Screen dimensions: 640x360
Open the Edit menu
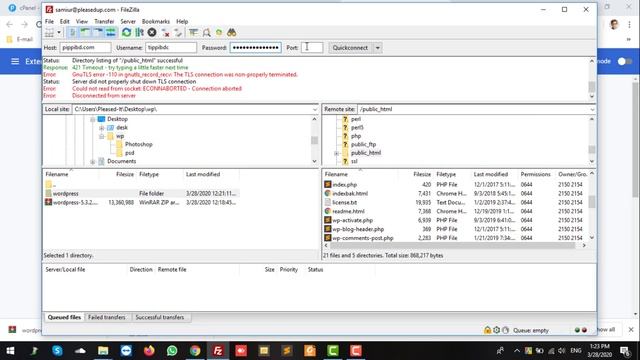(x=64, y=21)
